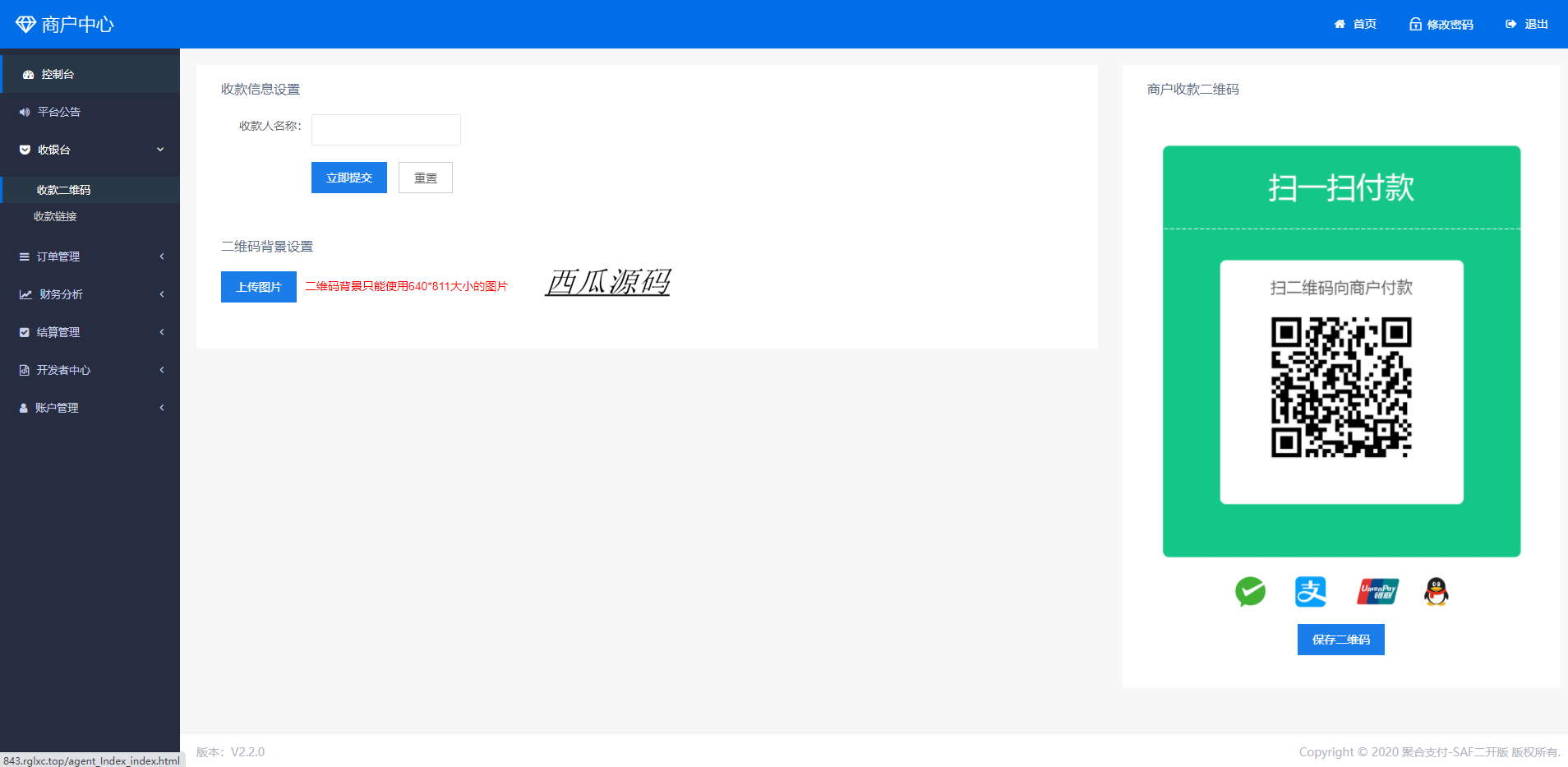Open the 结算管理 sidebar menu
This screenshot has height=767, width=1568.
click(x=90, y=332)
